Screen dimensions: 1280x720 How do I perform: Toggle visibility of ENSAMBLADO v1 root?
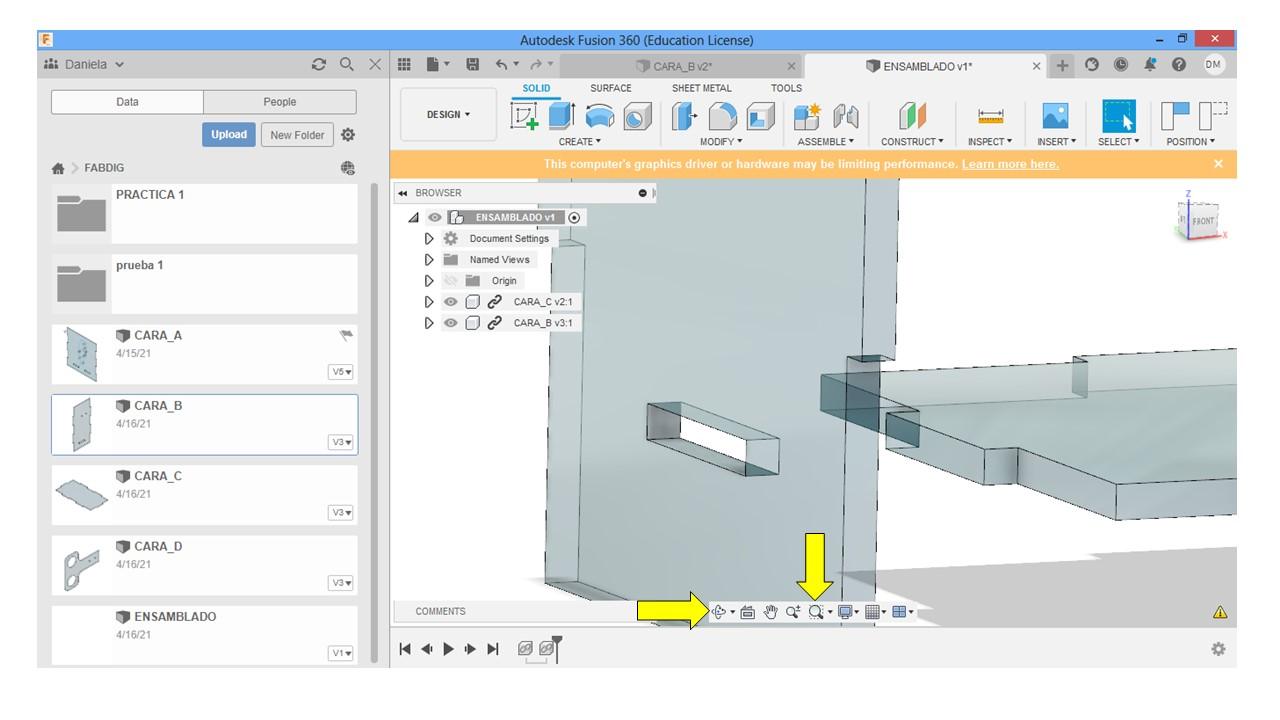pos(435,217)
